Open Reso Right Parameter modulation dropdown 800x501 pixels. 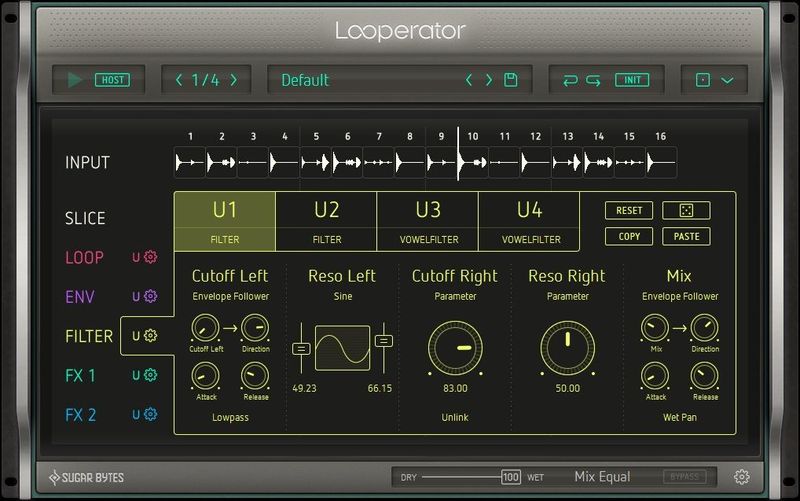point(567,296)
